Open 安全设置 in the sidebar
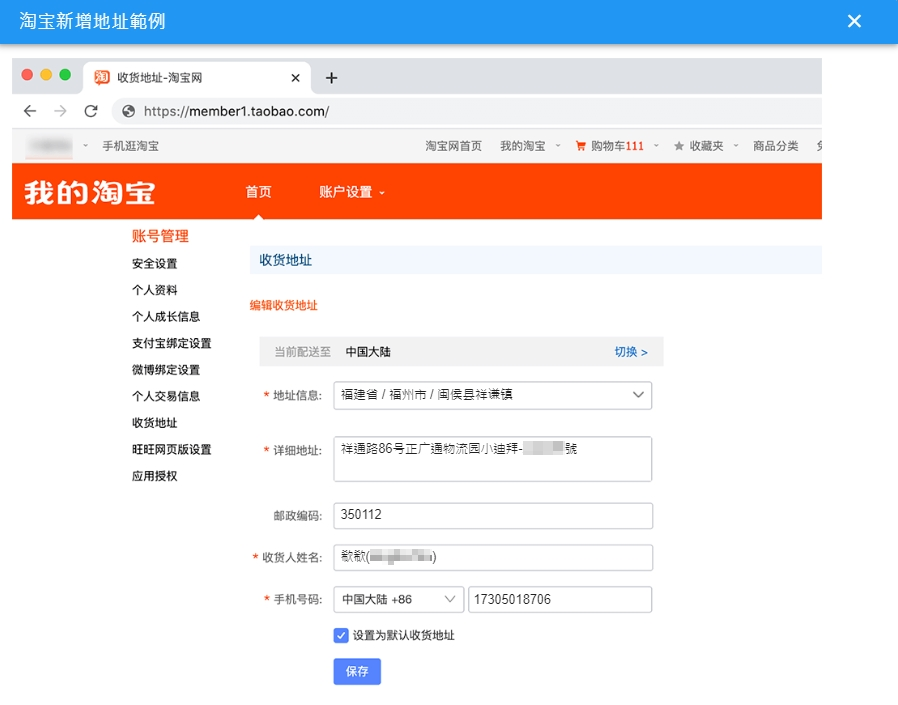 pyautogui.click(x=155, y=263)
